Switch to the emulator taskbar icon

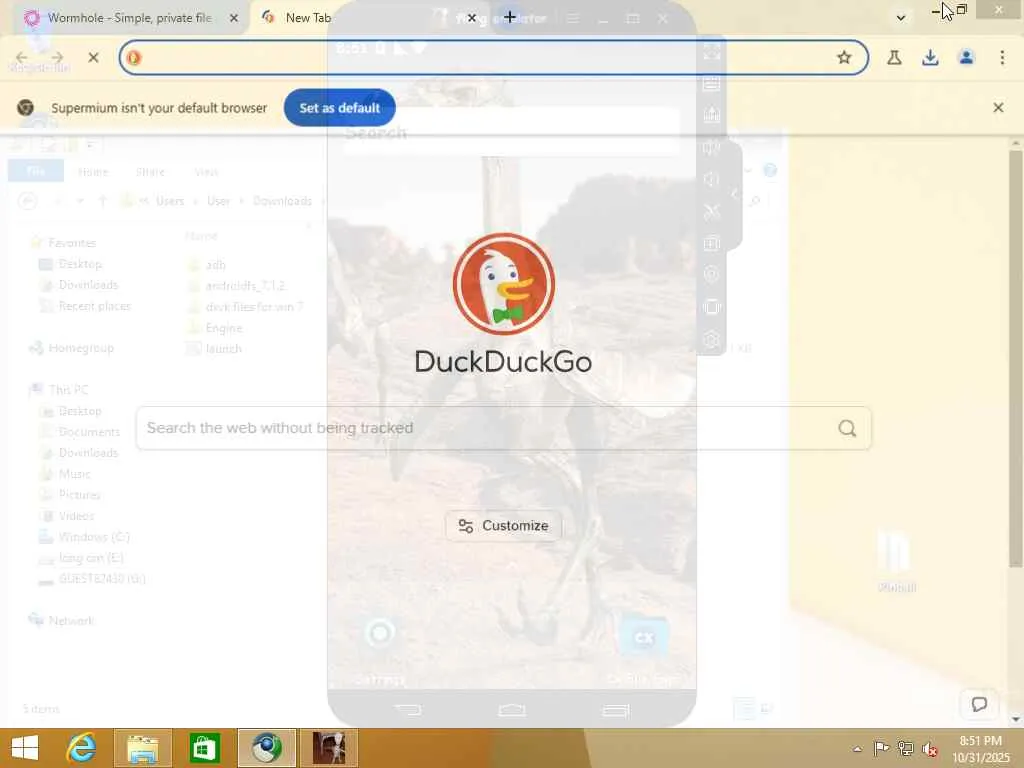pyautogui.click(x=328, y=748)
